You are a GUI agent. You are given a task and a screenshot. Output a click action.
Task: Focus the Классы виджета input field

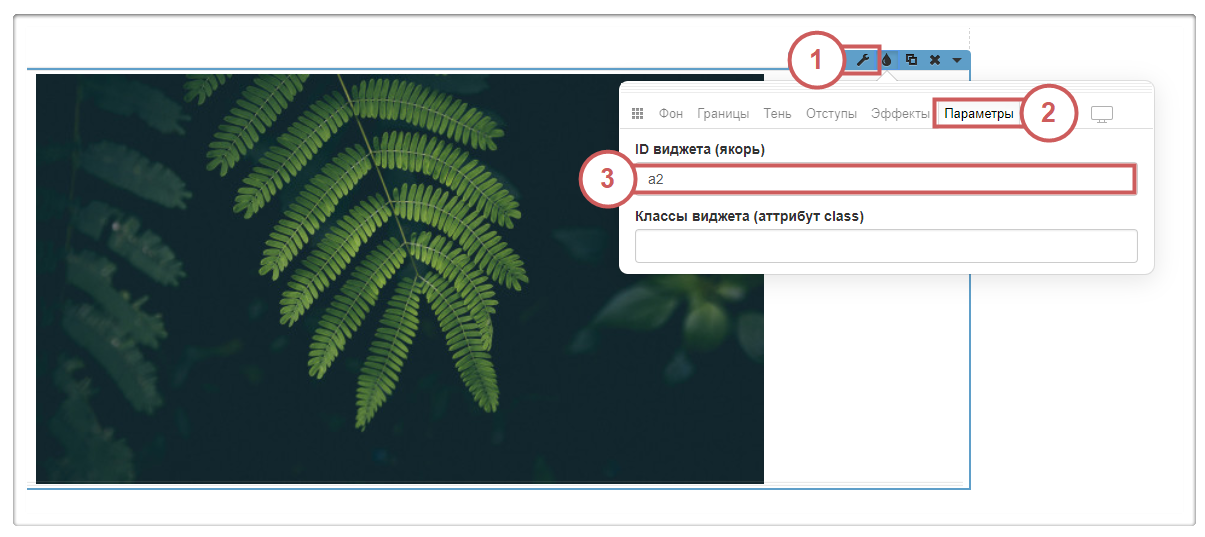pyautogui.click(x=886, y=246)
